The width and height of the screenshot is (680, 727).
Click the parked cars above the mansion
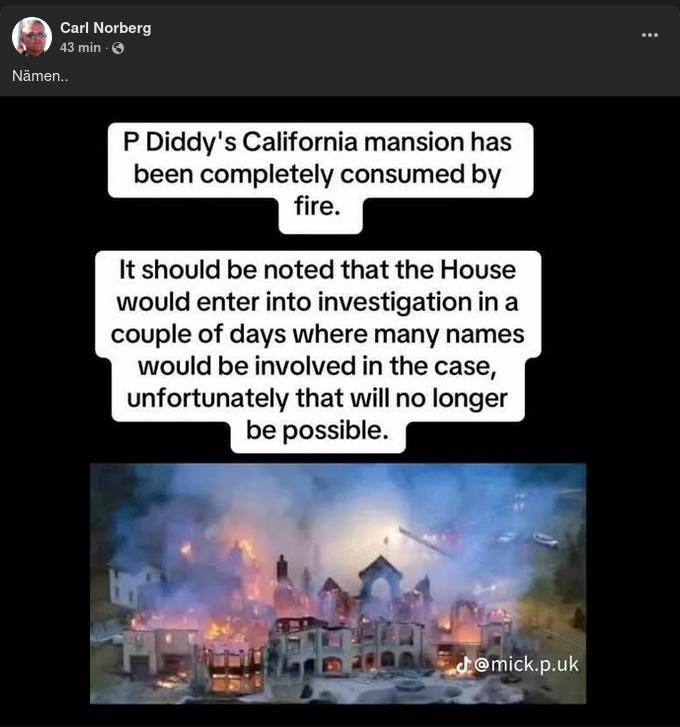(528, 539)
